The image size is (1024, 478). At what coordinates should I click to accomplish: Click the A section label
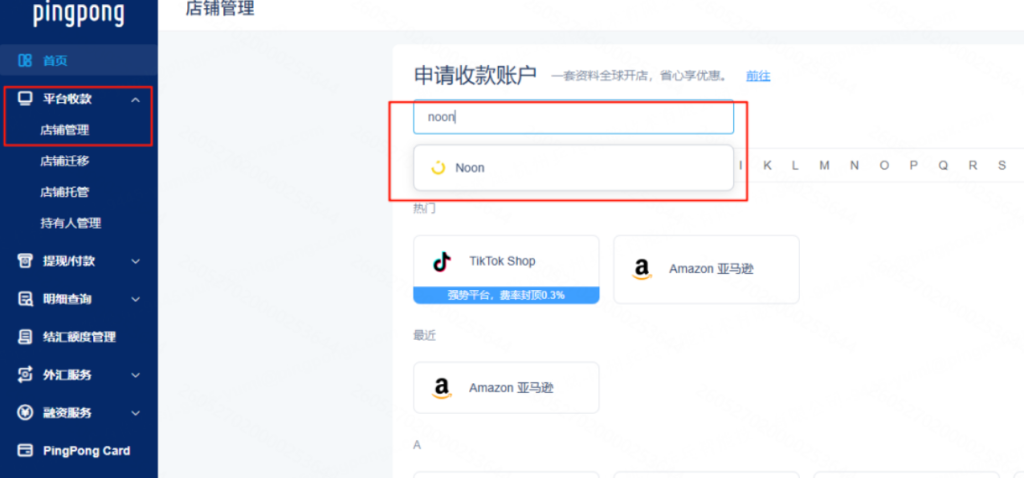417,445
